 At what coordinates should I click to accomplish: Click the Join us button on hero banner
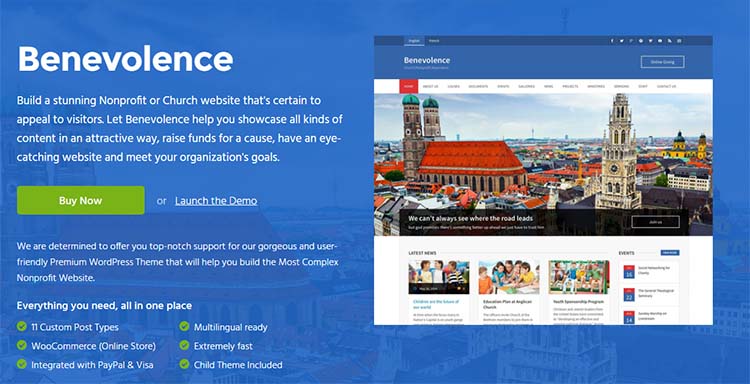point(655,222)
